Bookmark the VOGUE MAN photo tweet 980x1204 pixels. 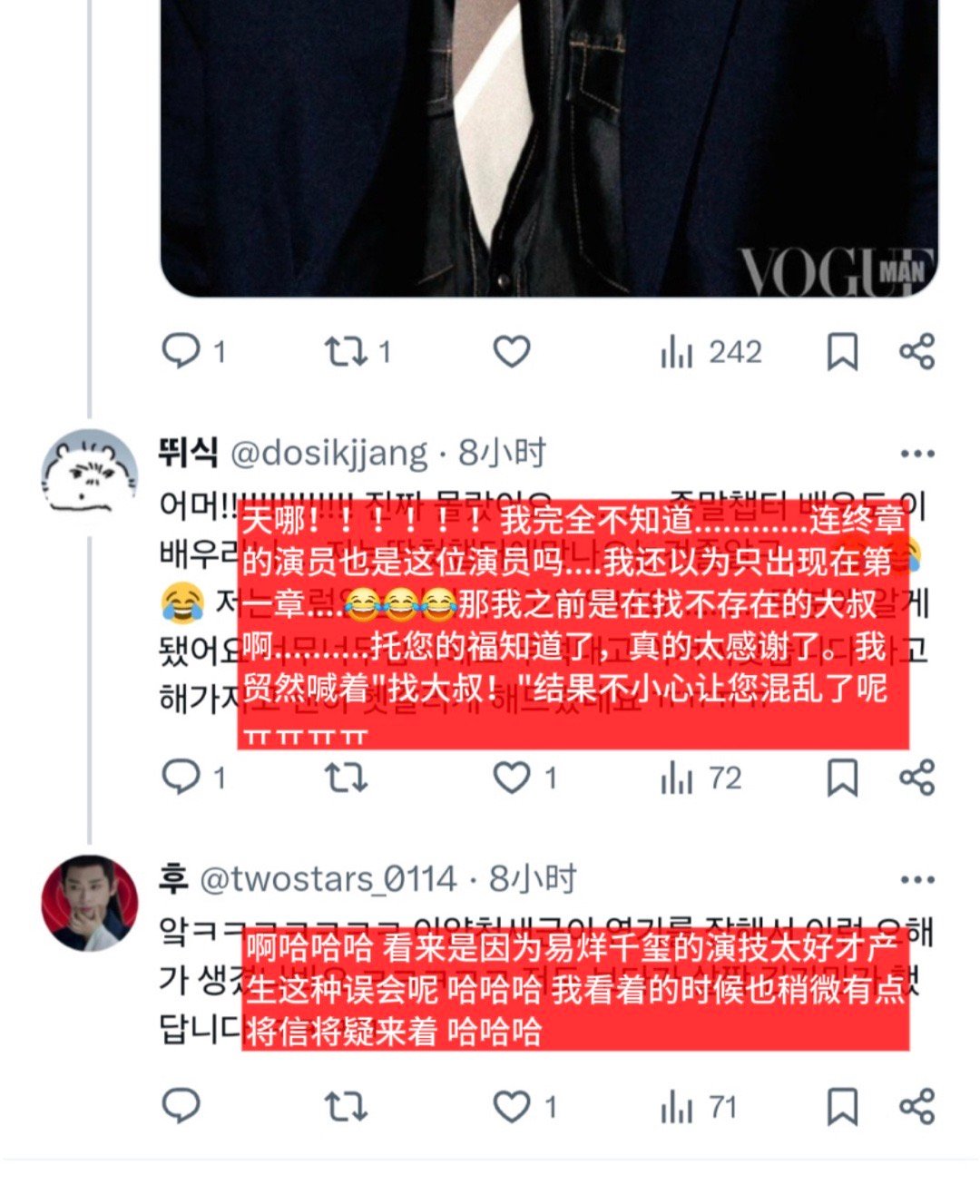[842, 352]
